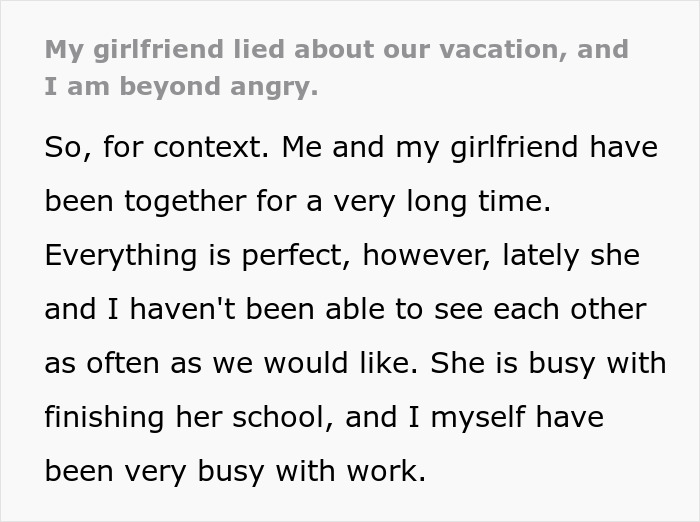The height and width of the screenshot is (522, 700).
Task: Click the final line 'been very busy with work.'
Action: (235, 470)
